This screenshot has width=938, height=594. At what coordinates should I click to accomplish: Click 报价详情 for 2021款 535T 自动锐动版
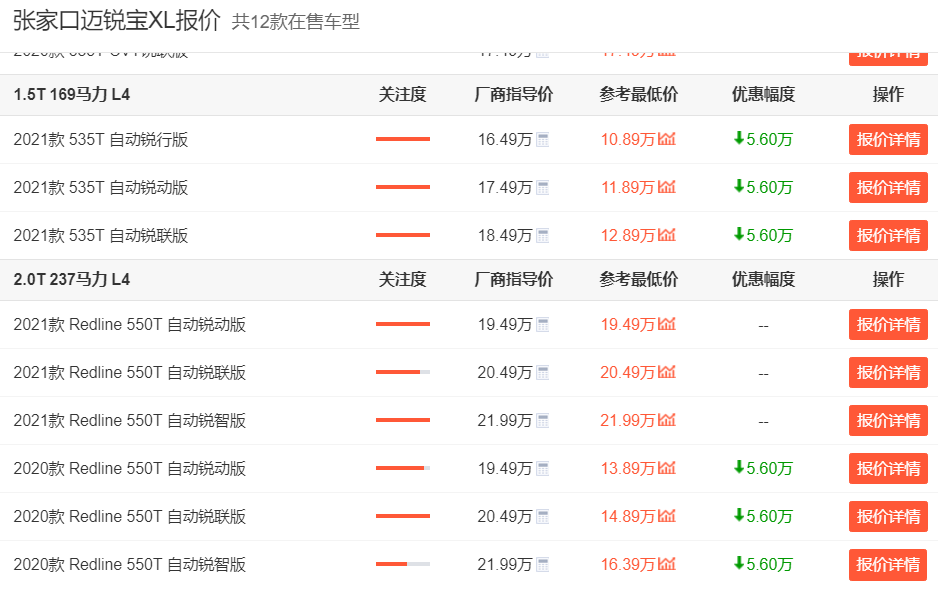pyautogui.click(x=888, y=187)
